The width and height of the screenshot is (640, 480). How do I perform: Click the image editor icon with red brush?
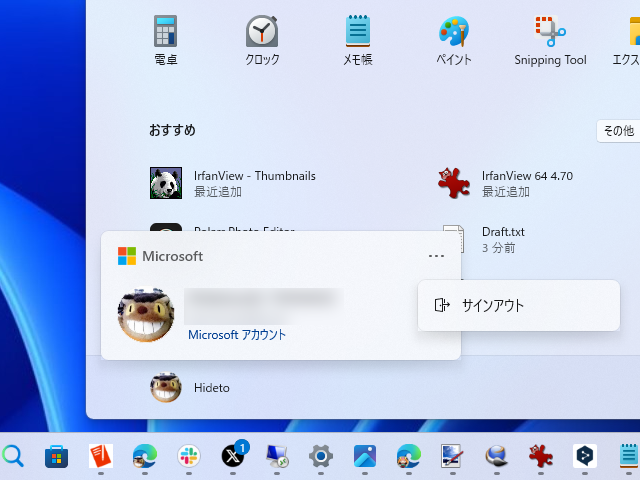(453, 456)
